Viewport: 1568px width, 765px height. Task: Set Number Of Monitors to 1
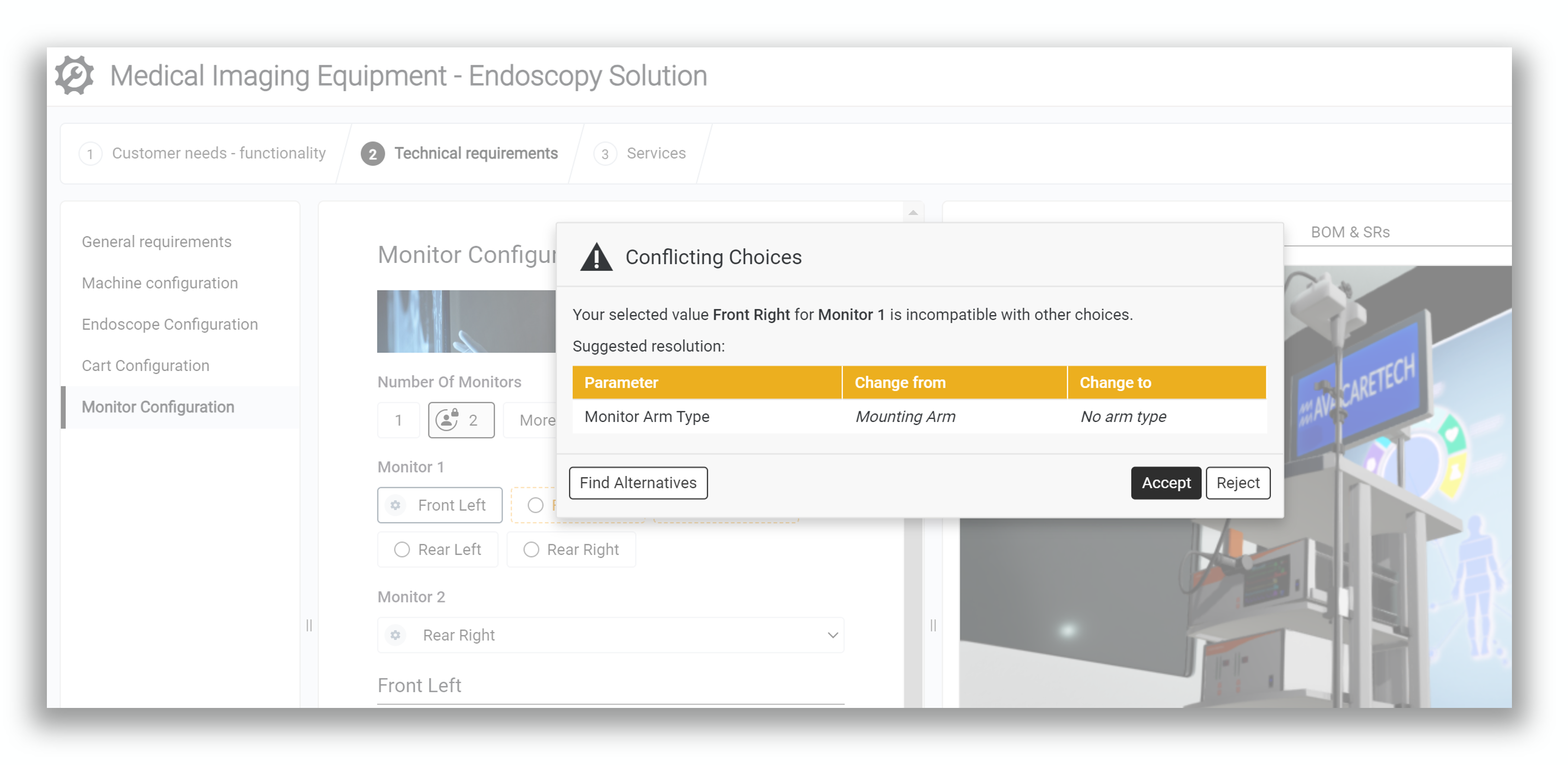click(x=398, y=419)
